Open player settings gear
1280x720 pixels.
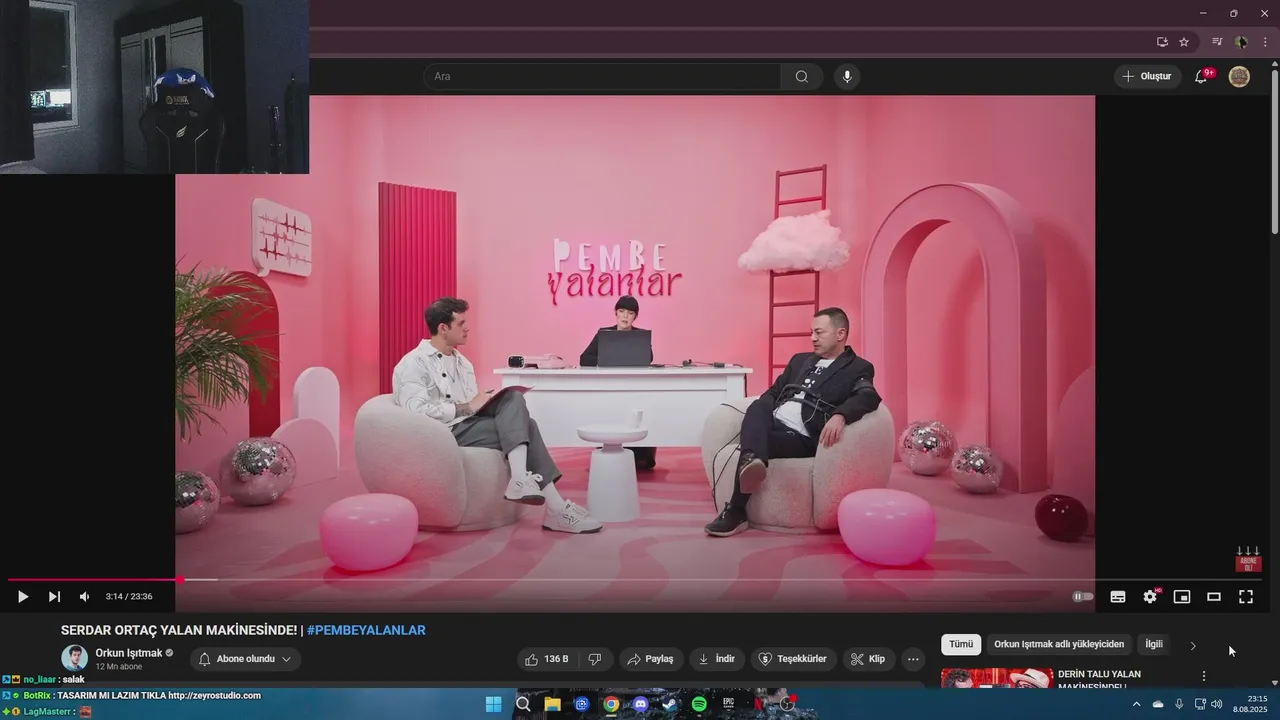[x=1150, y=597]
